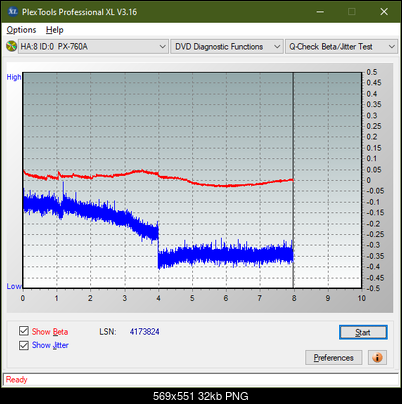Close the PlexTools Professional window
This screenshot has height=404, width=402.
click(384, 12)
